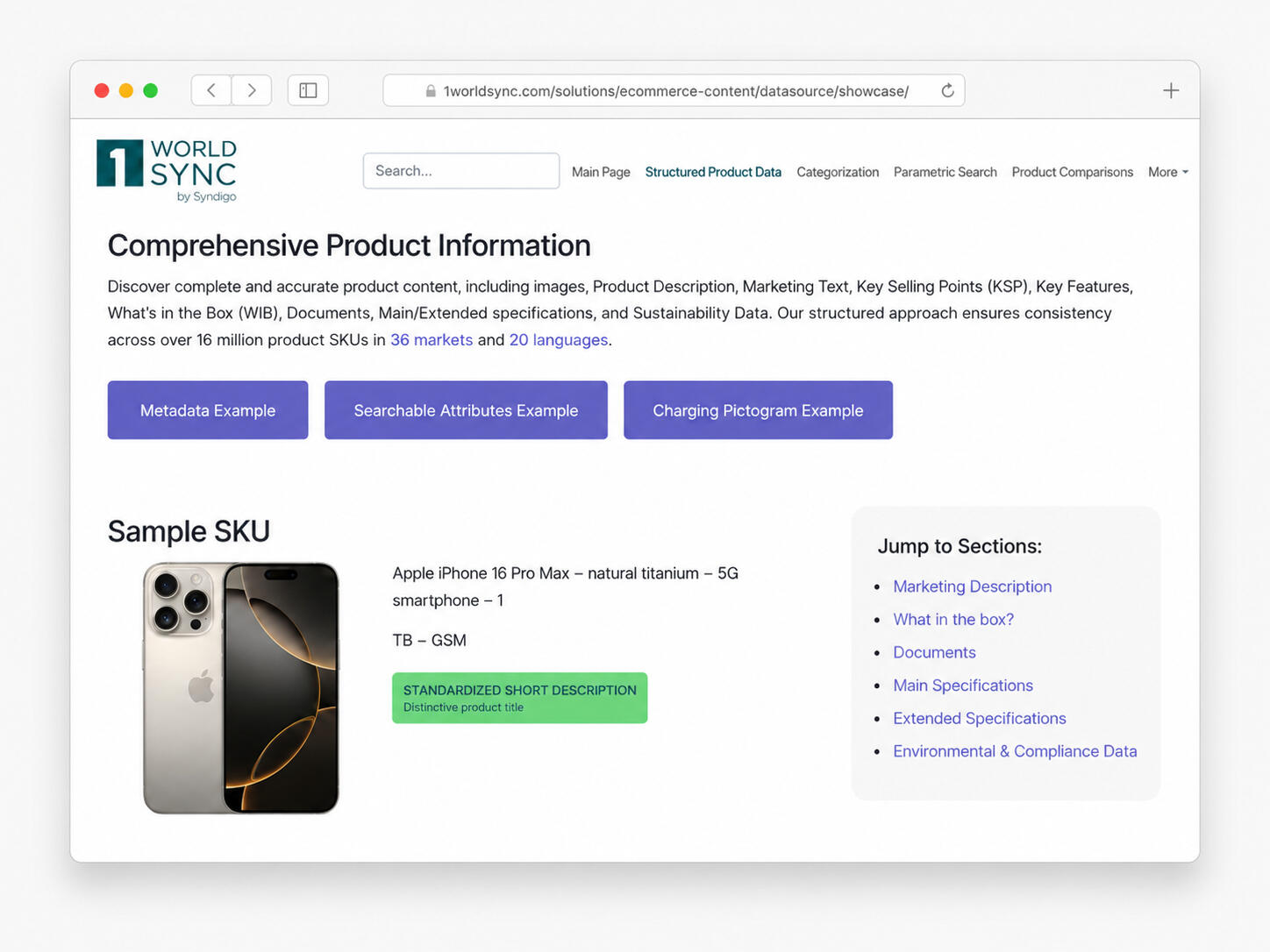Click Charging Pictogram Example button
The height and width of the screenshot is (952, 1270).
[758, 410]
